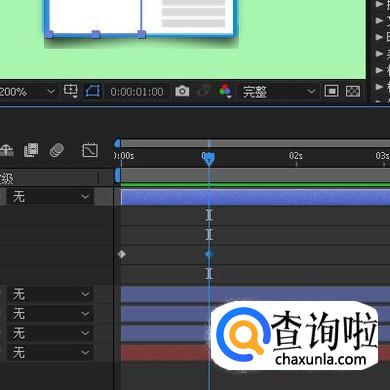Screen dimensions: 390x390
Task: Toggle the region of interest button
Action: pyautogui.click(x=331, y=91)
